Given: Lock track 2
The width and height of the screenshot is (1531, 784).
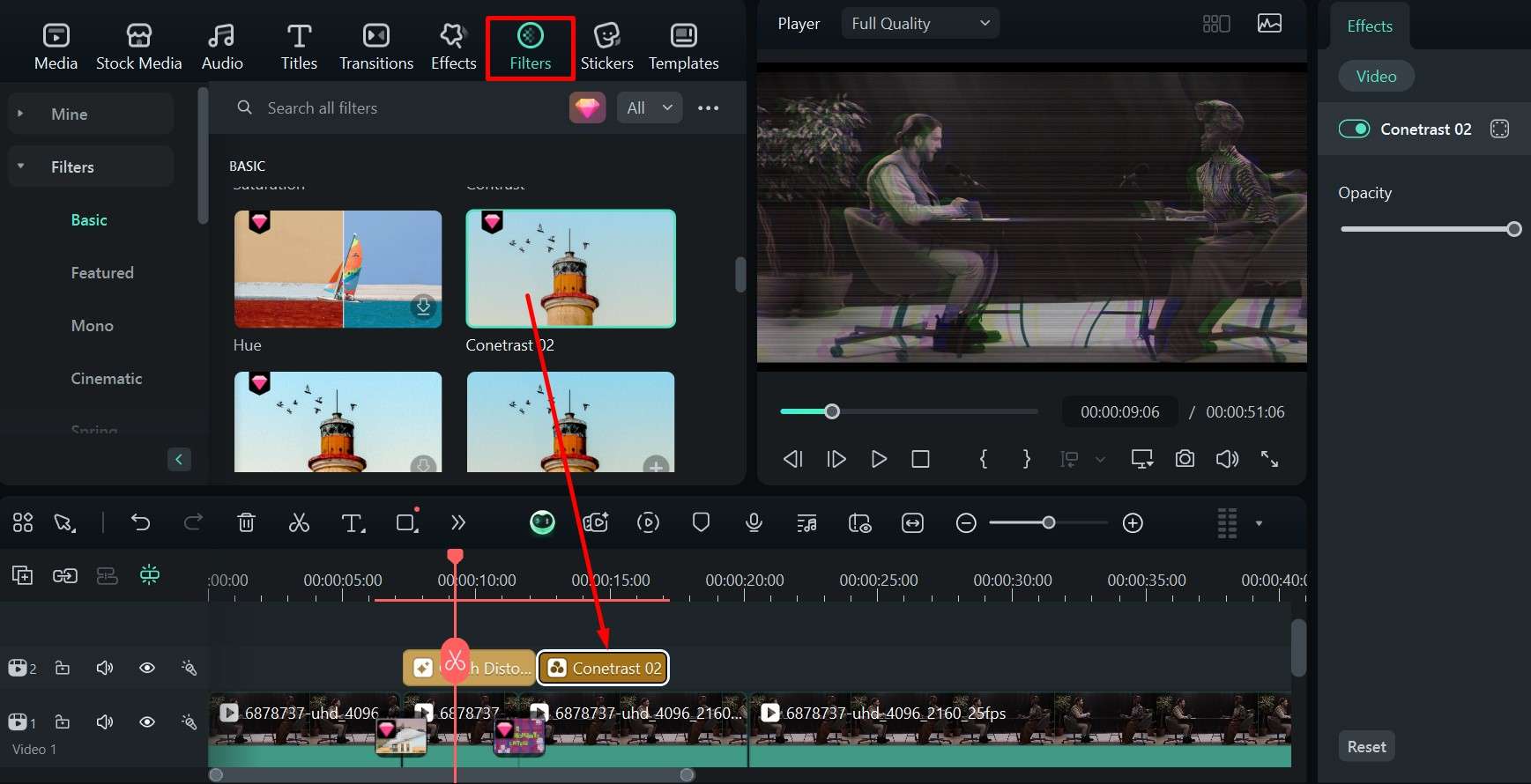Looking at the screenshot, I should pos(63,668).
